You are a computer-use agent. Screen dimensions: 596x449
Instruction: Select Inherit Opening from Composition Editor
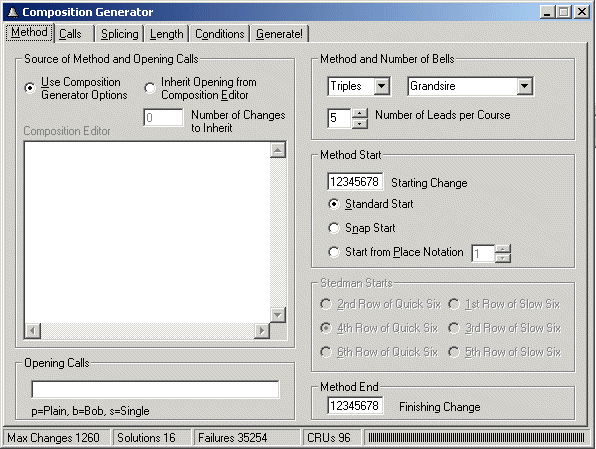click(x=150, y=88)
